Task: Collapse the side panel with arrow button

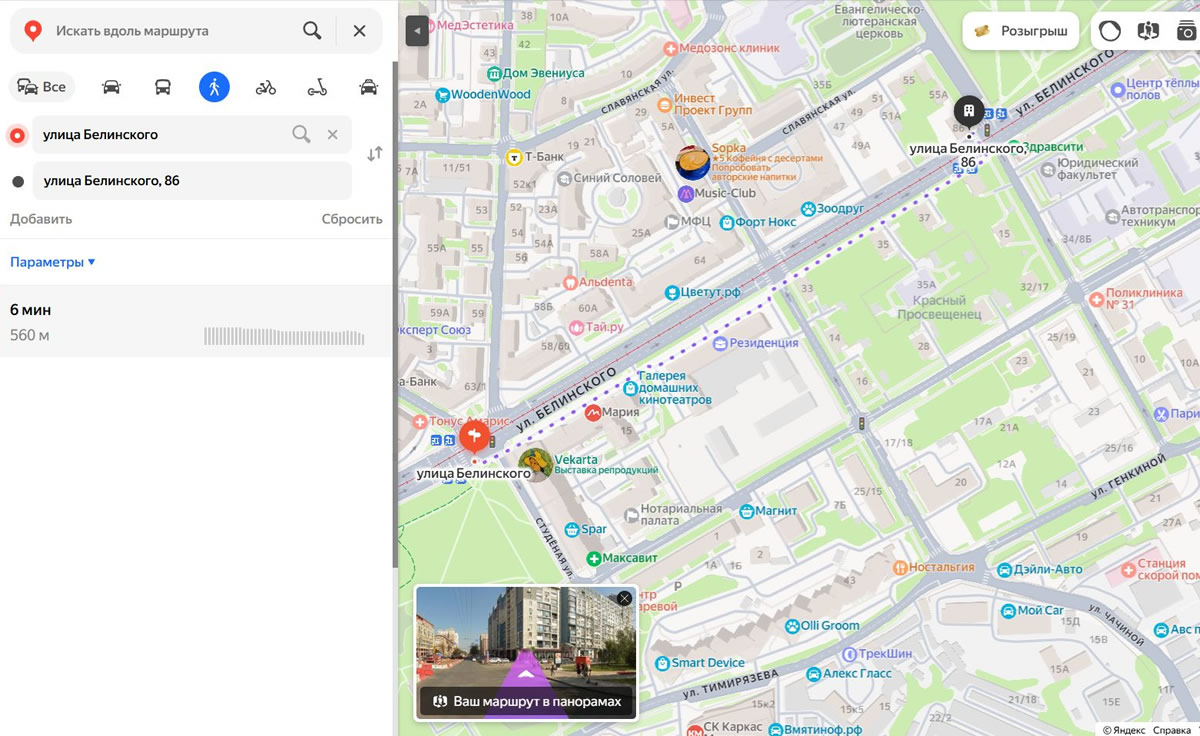Action: (417, 31)
